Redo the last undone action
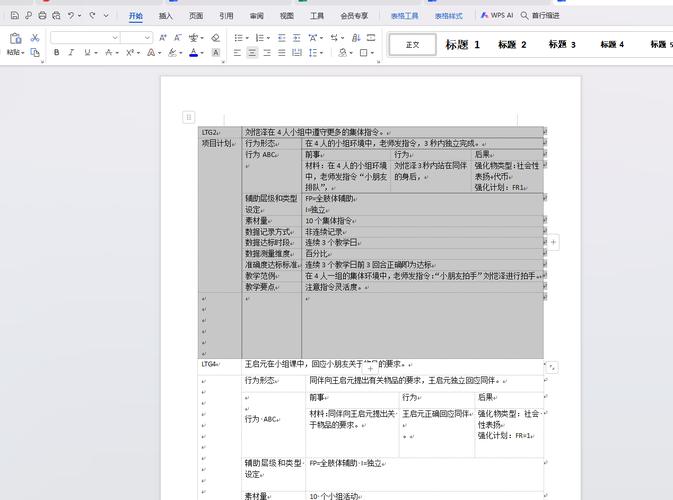 [x=92, y=15]
